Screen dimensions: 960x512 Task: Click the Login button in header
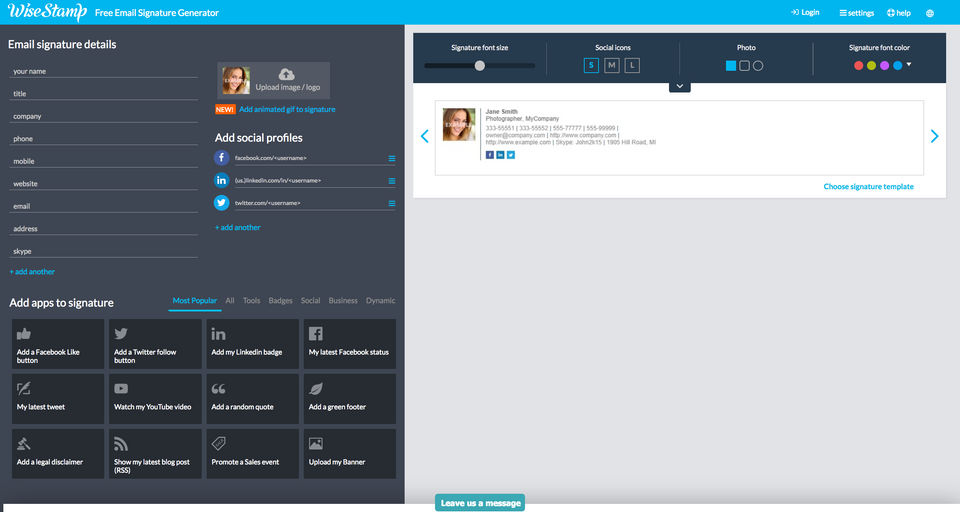(805, 12)
